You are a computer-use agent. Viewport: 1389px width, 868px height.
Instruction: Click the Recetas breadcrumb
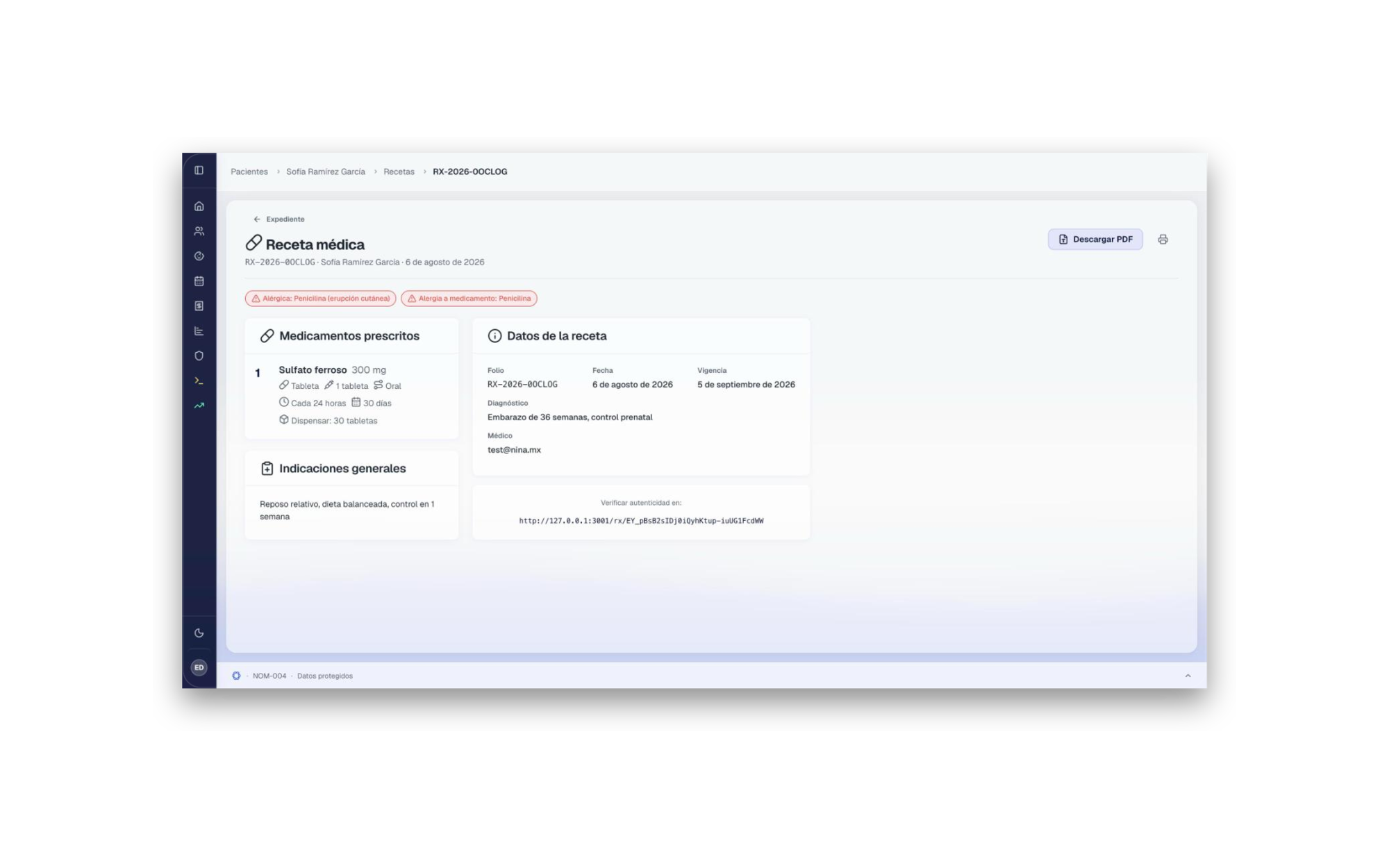point(399,172)
